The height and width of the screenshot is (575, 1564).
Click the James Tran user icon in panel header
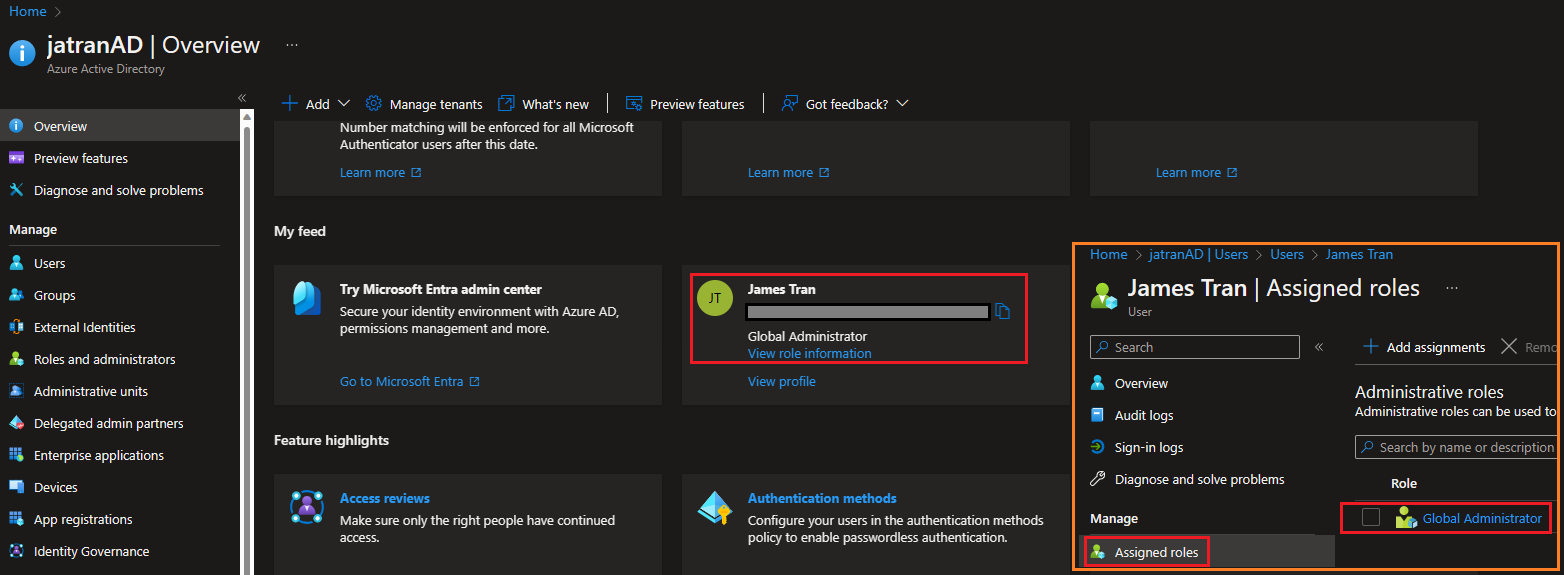(x=1104, y=297)
